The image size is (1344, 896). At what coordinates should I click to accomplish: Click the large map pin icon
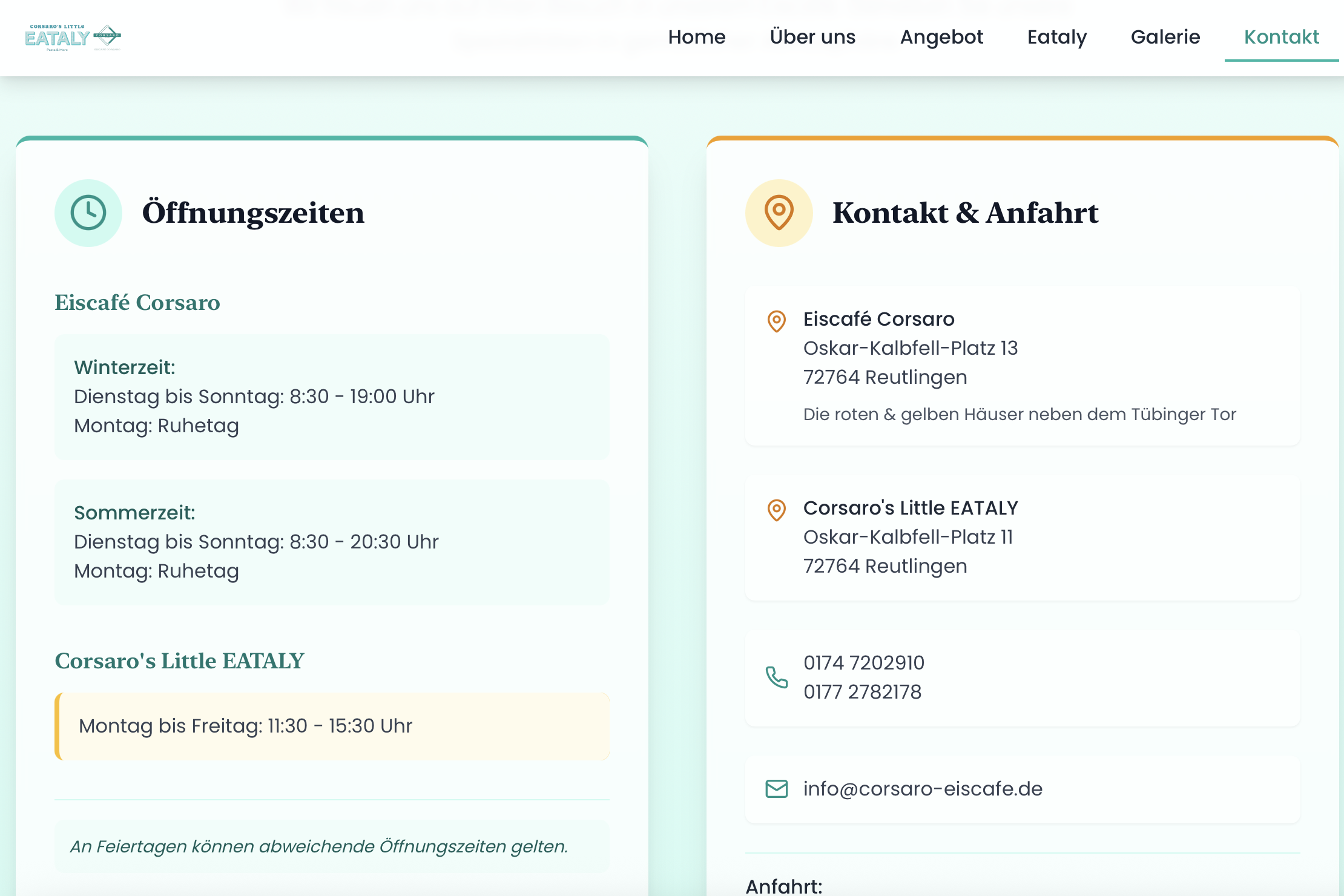pos(779,213)
